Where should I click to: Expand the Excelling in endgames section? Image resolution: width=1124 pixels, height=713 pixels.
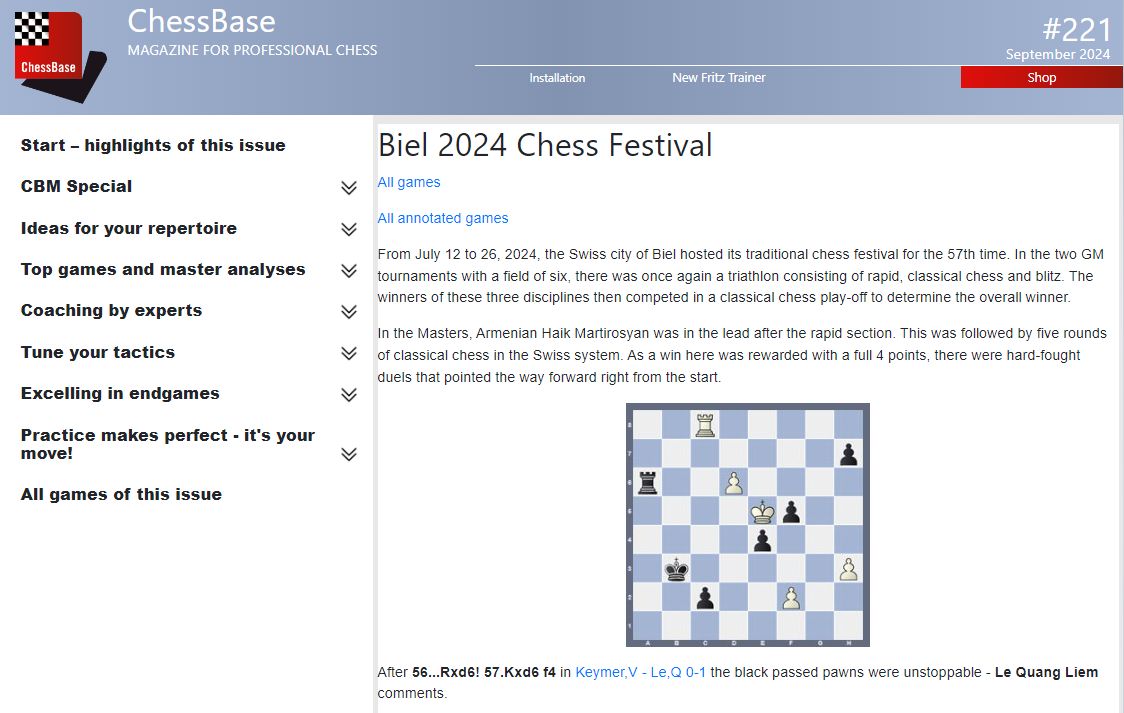(x=348, y=394)
